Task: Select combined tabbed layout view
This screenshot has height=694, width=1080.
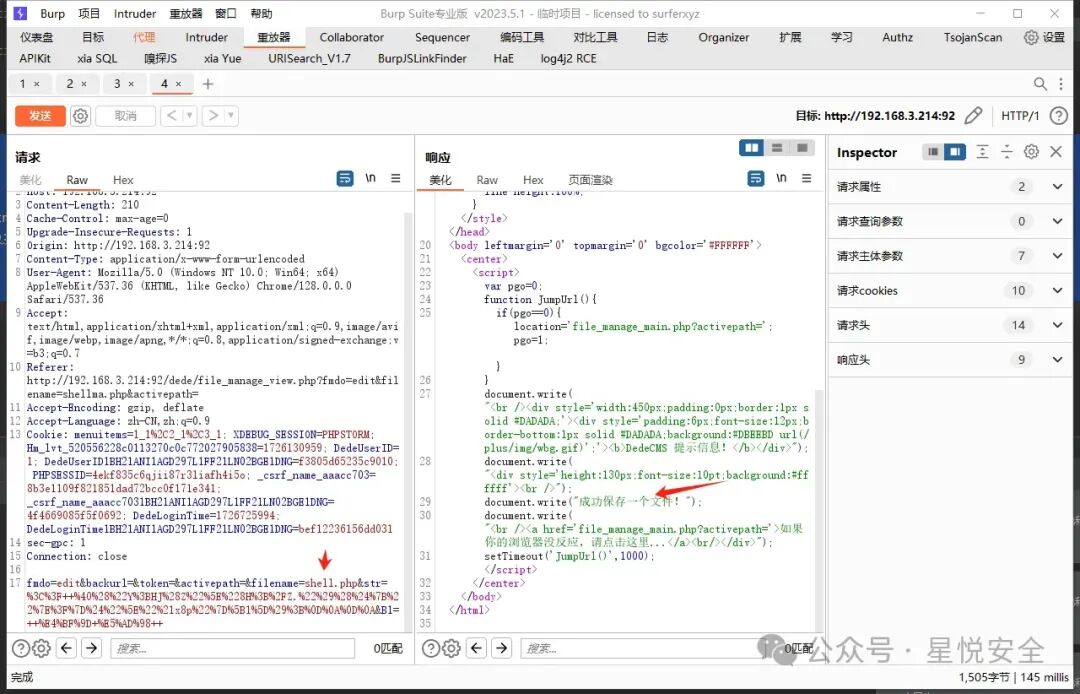Action: [x=802, y=147]
